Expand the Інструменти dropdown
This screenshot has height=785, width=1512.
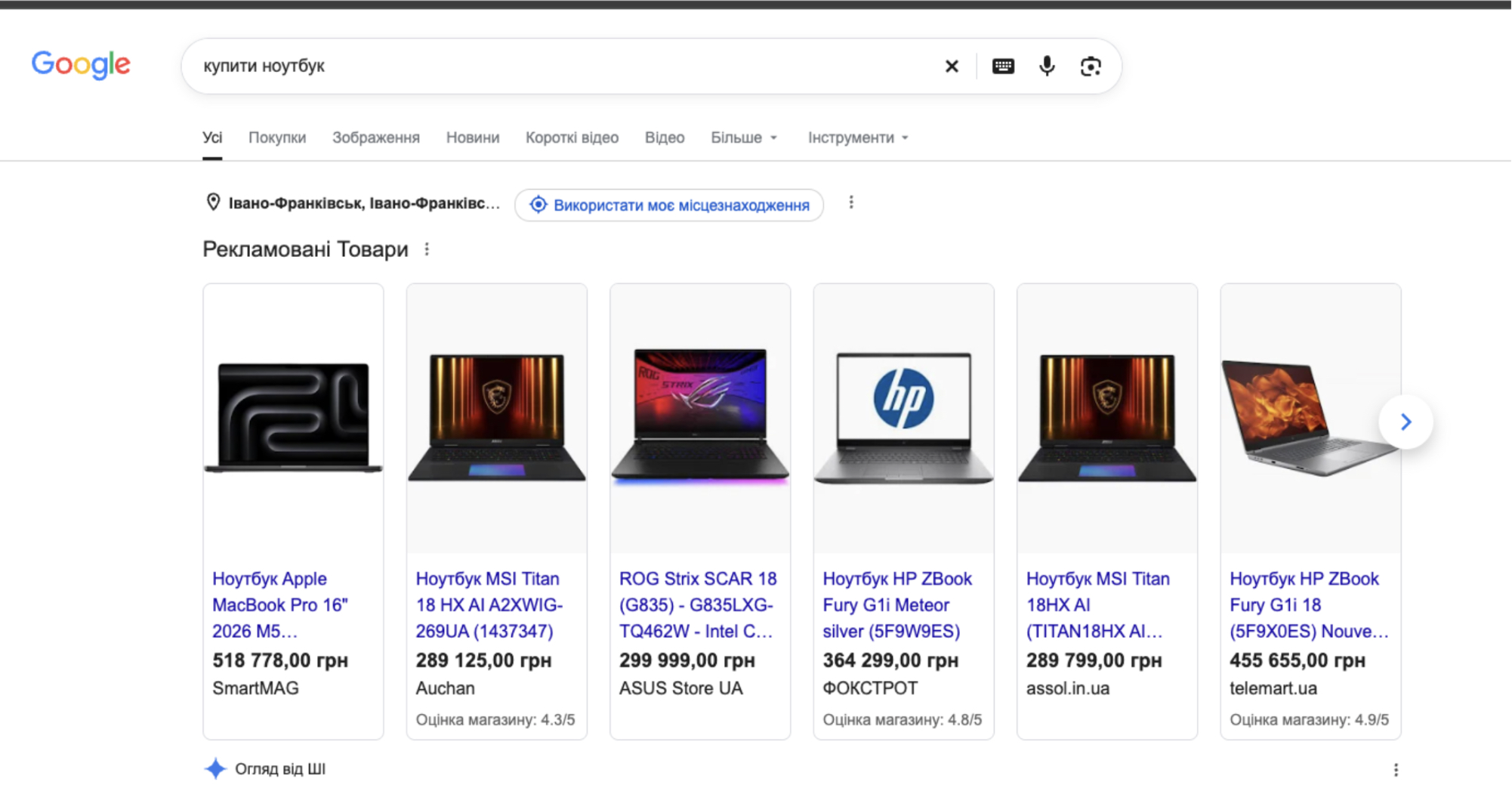858,138
